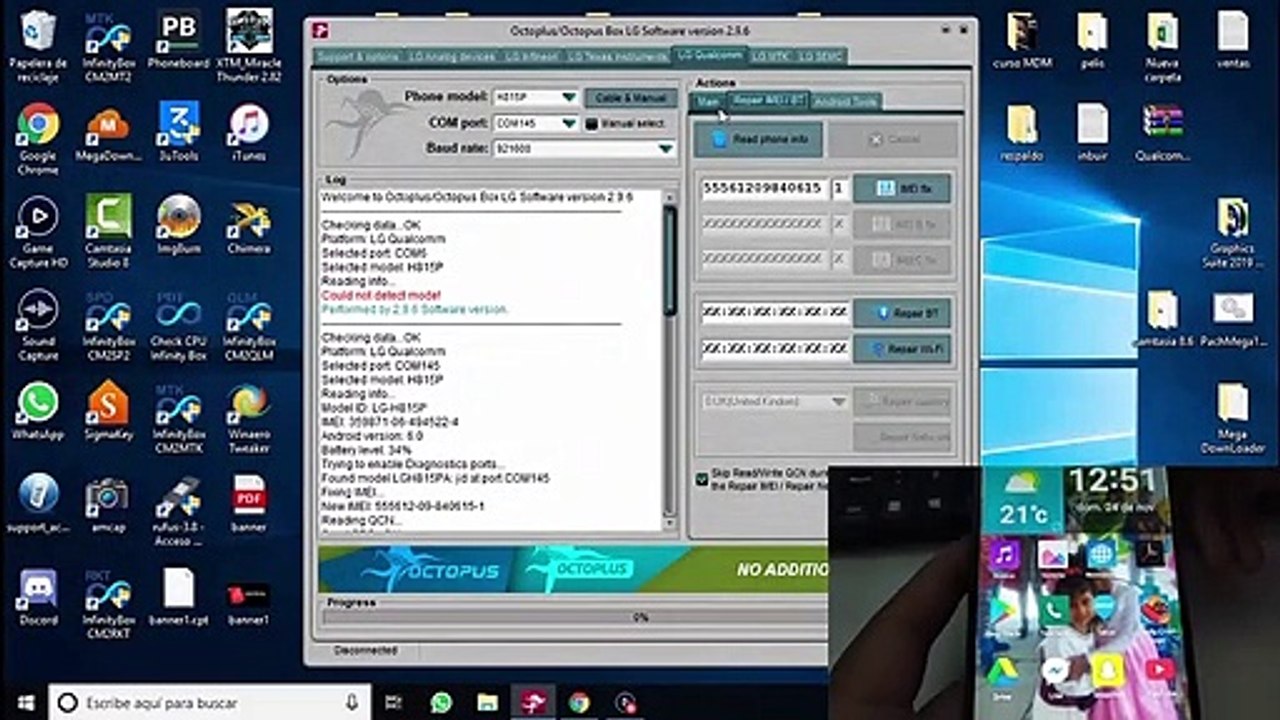Click the IMEI fix button
This screenshot has width=1280, height=720.
coord(902,188)
